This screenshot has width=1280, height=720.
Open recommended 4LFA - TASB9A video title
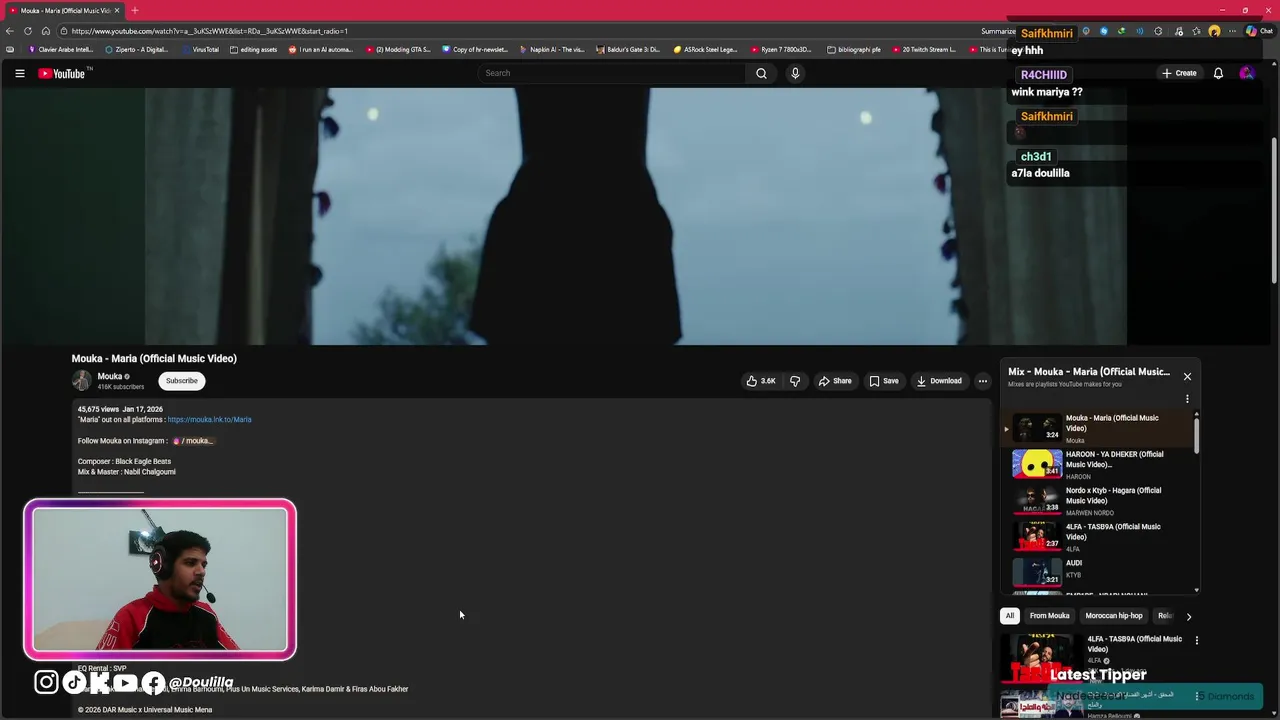click(1134, 644)
